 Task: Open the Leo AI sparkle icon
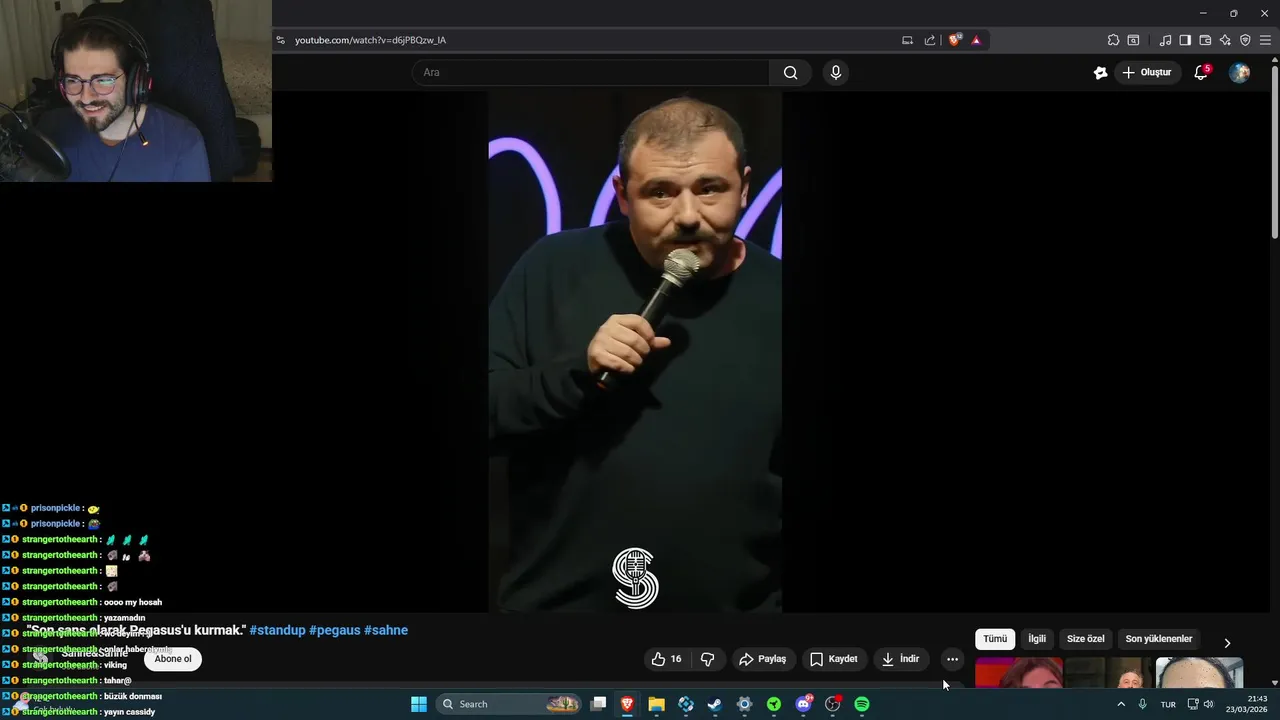pos(1225,40)
